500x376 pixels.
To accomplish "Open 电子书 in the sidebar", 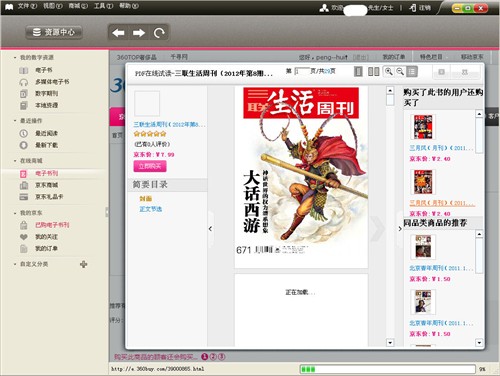I will pos(44,70).
